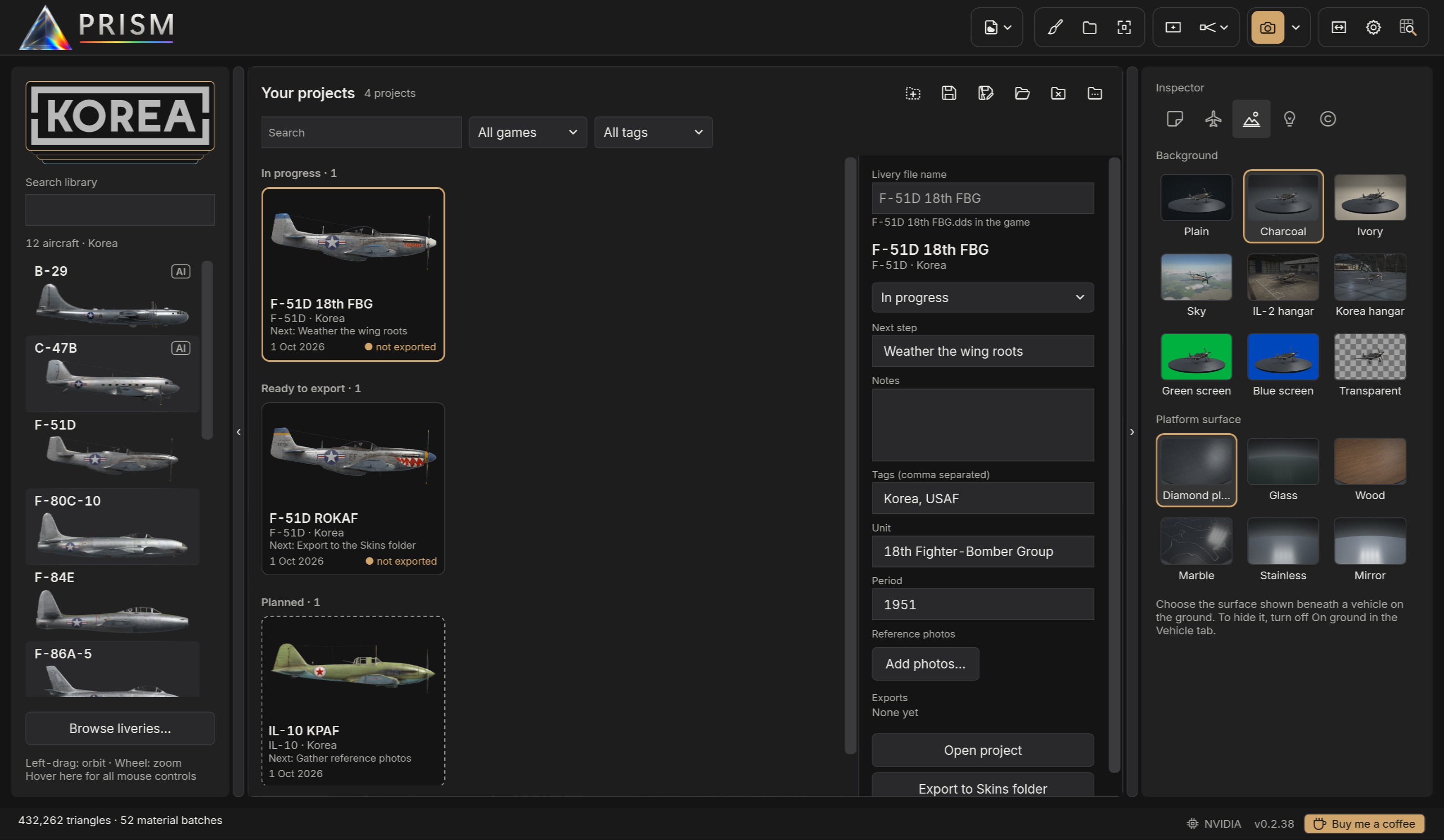Select the Ivory background
This screenshot has height=840, width=1444.
pos(1369,206)
